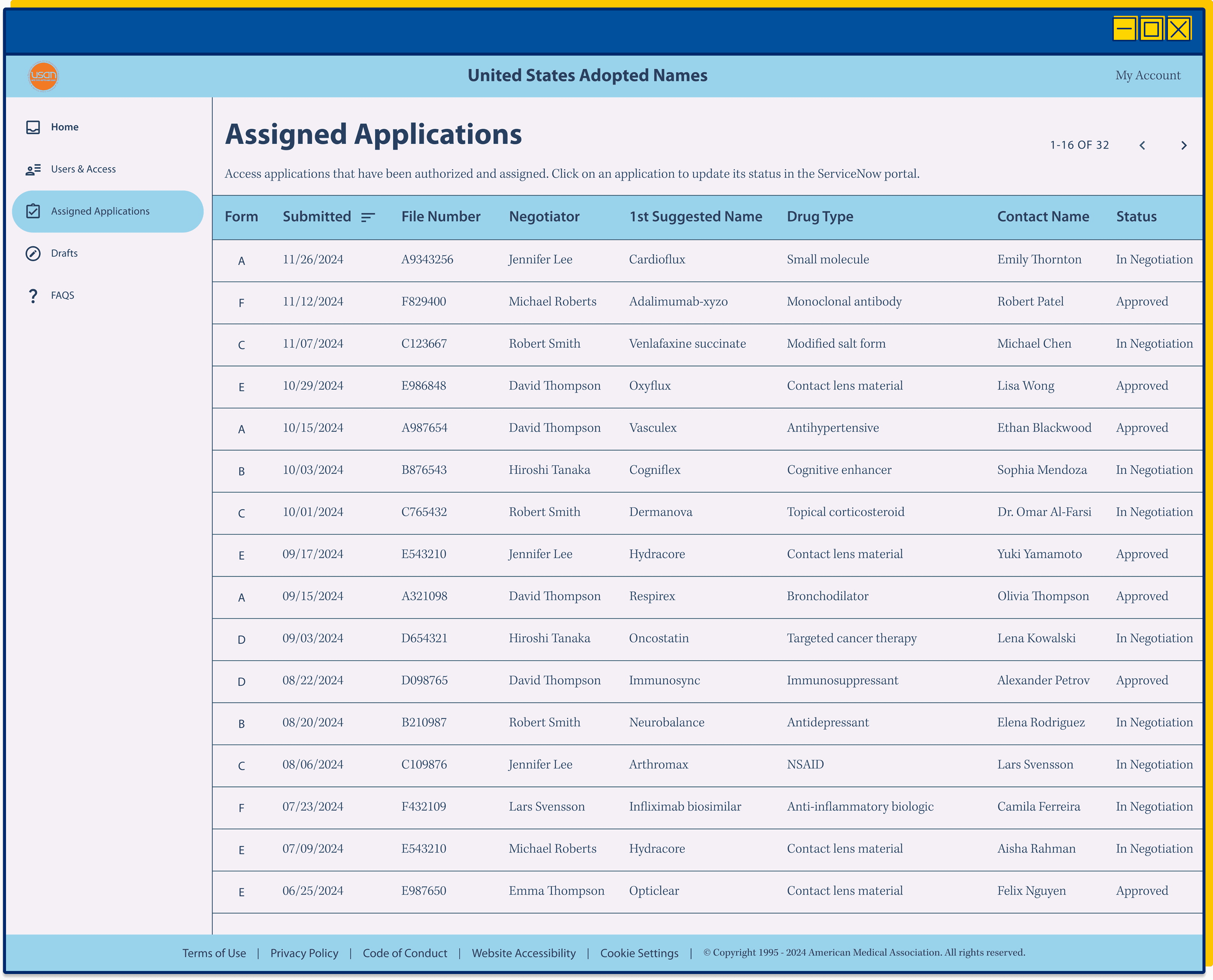Maximize the application window
This screenshot has height=980, width=1213.
click(x=1151, y=28)
